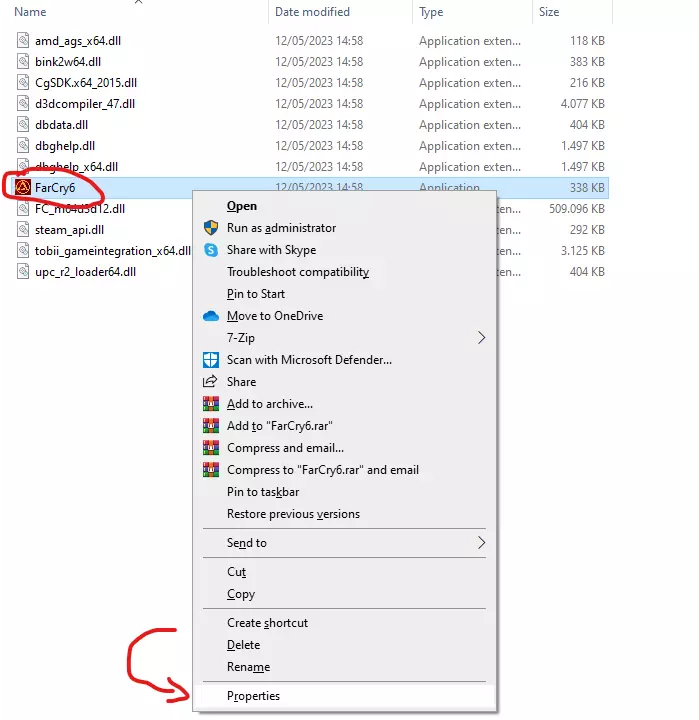Click the steam_api.dll file icon

click(x=23, y=230)
